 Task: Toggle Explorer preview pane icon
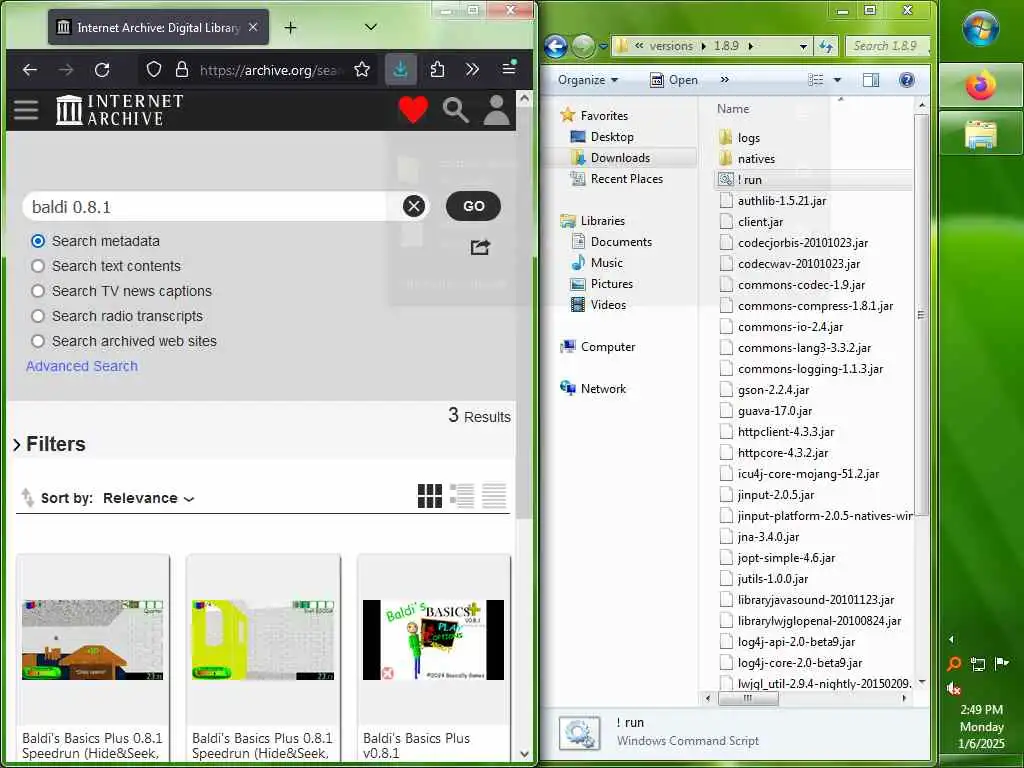click(871, 80)
